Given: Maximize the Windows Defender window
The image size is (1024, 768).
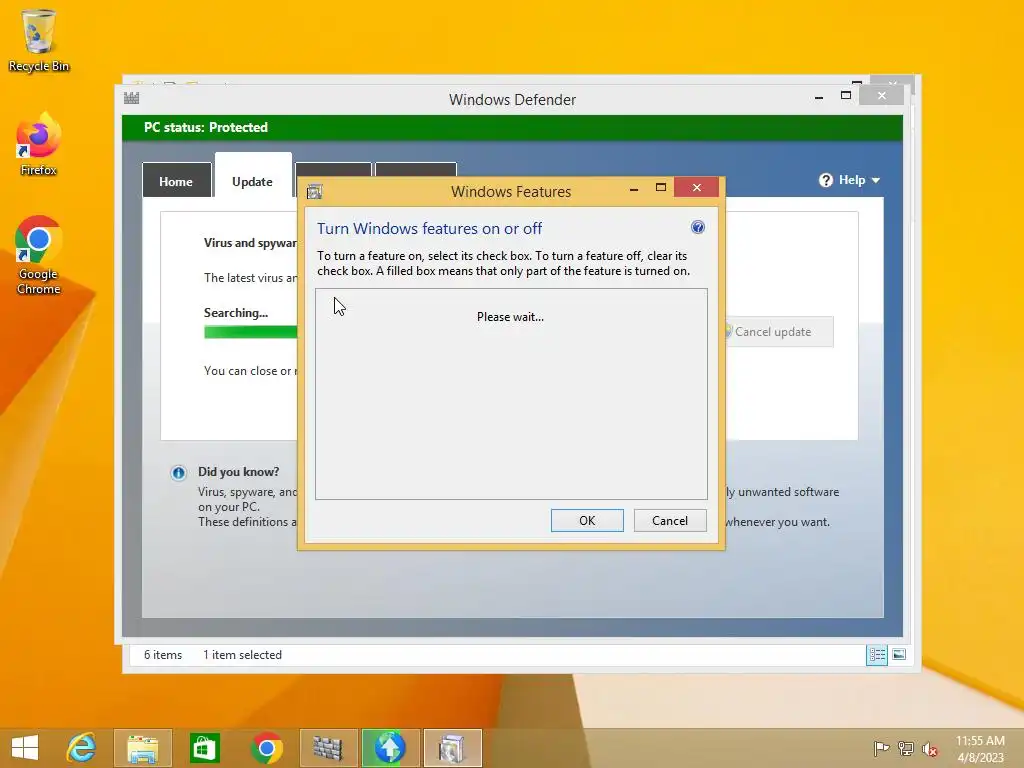Looking at the screenshot, I should point(846,96).
